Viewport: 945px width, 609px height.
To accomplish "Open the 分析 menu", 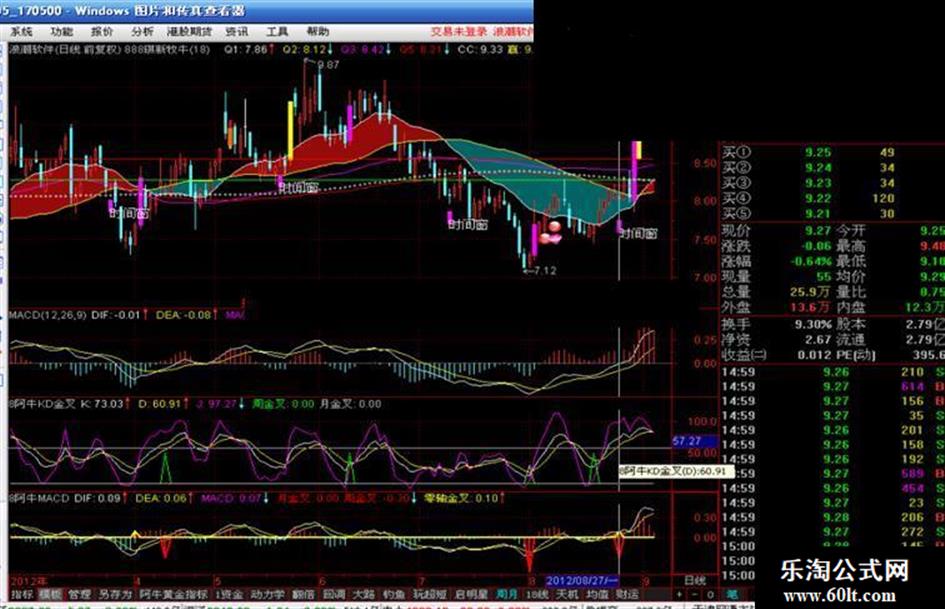I will point(142,32).
